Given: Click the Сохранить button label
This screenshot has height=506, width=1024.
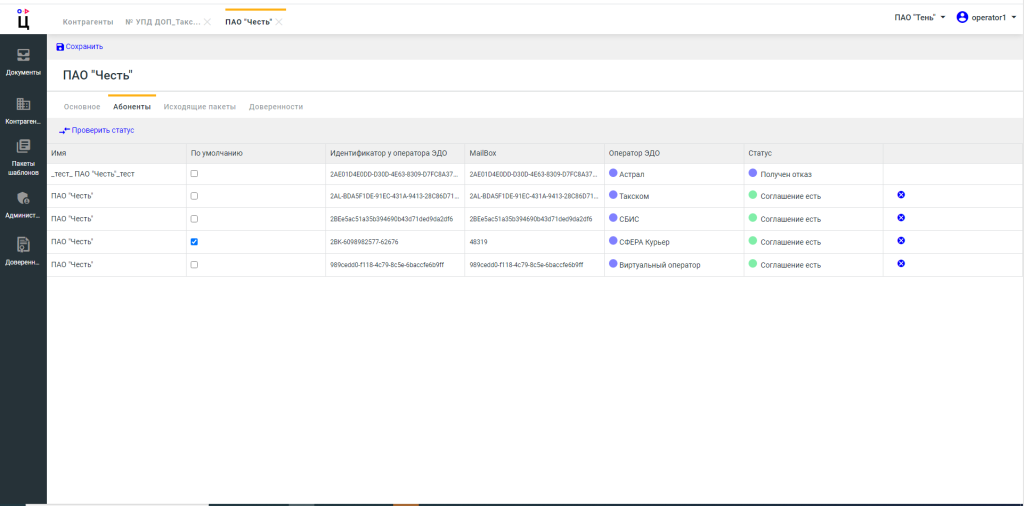Looking at the screenshot, I should pyautogui.click(x=84, y=47).
